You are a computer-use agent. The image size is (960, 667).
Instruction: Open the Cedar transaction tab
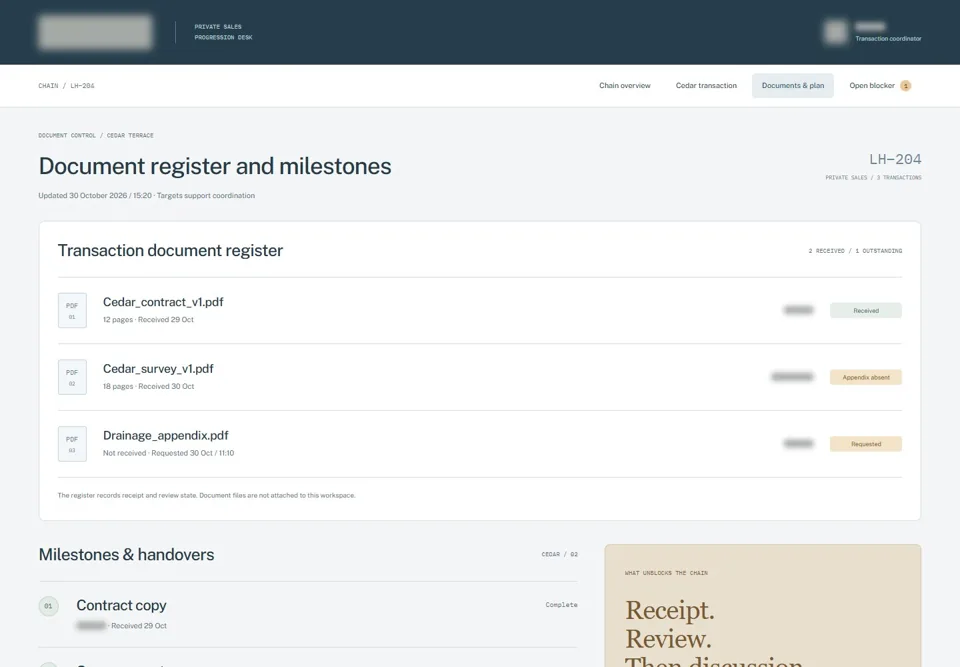(706, 86)
